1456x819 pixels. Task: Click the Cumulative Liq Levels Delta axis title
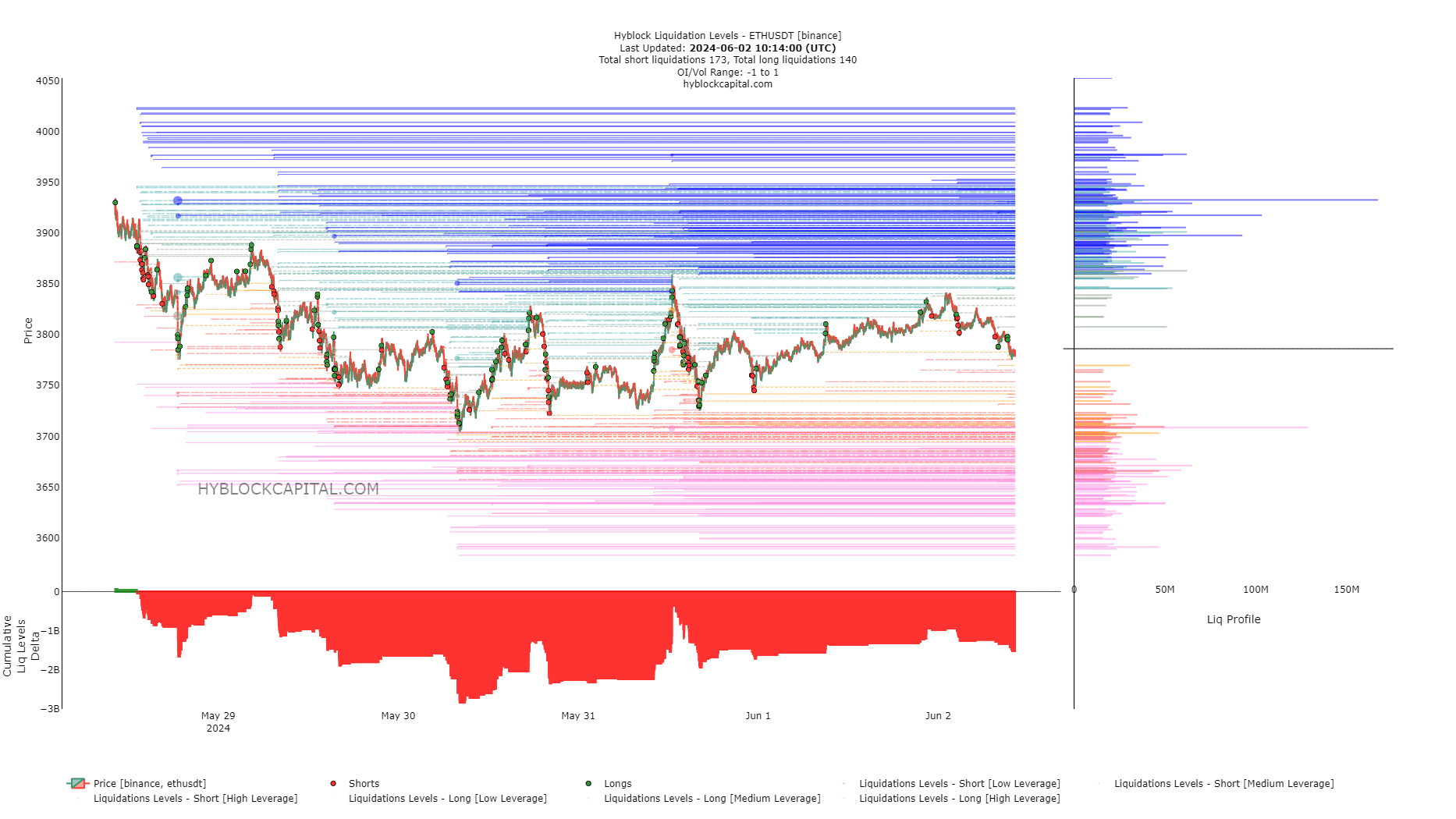21,646
